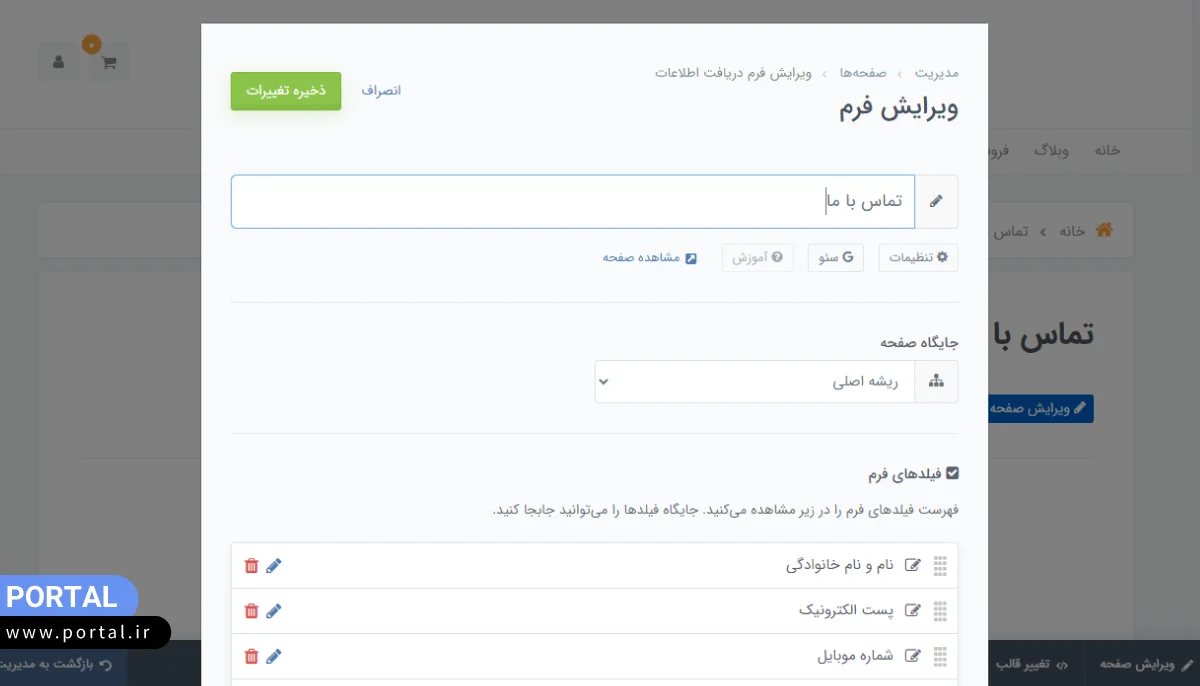Select وبلاگ in the navigation menu

click(1052, 151)
